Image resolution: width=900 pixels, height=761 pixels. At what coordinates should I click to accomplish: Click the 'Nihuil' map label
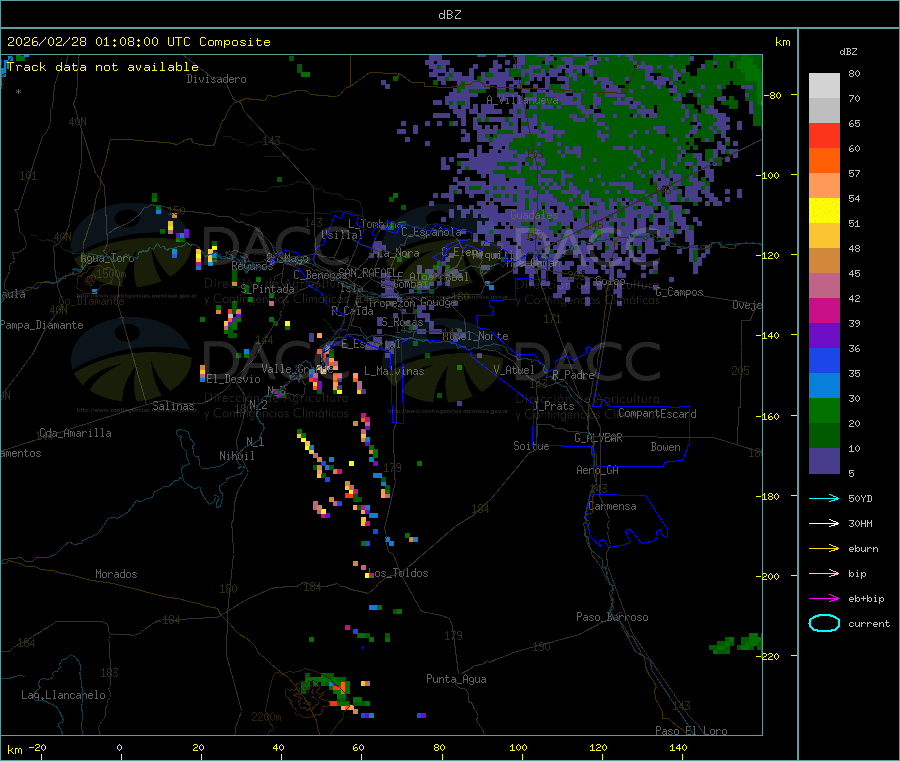[x=236, y=456]
